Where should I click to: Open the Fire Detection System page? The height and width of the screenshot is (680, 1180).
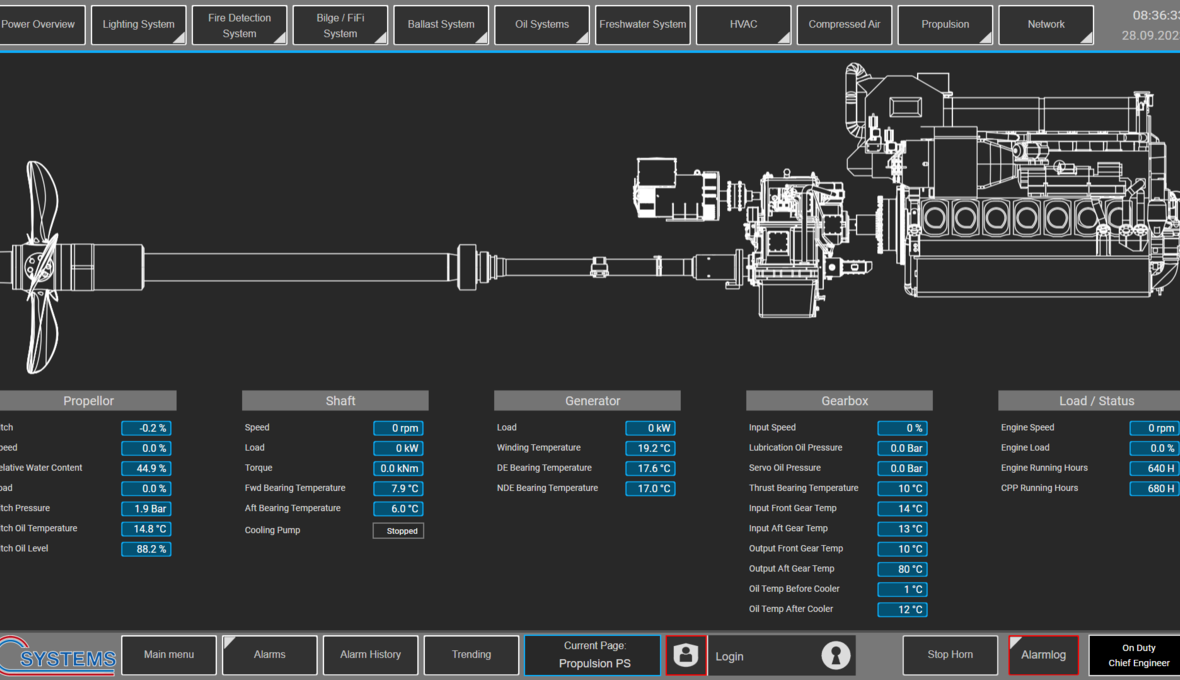(239, 25)
